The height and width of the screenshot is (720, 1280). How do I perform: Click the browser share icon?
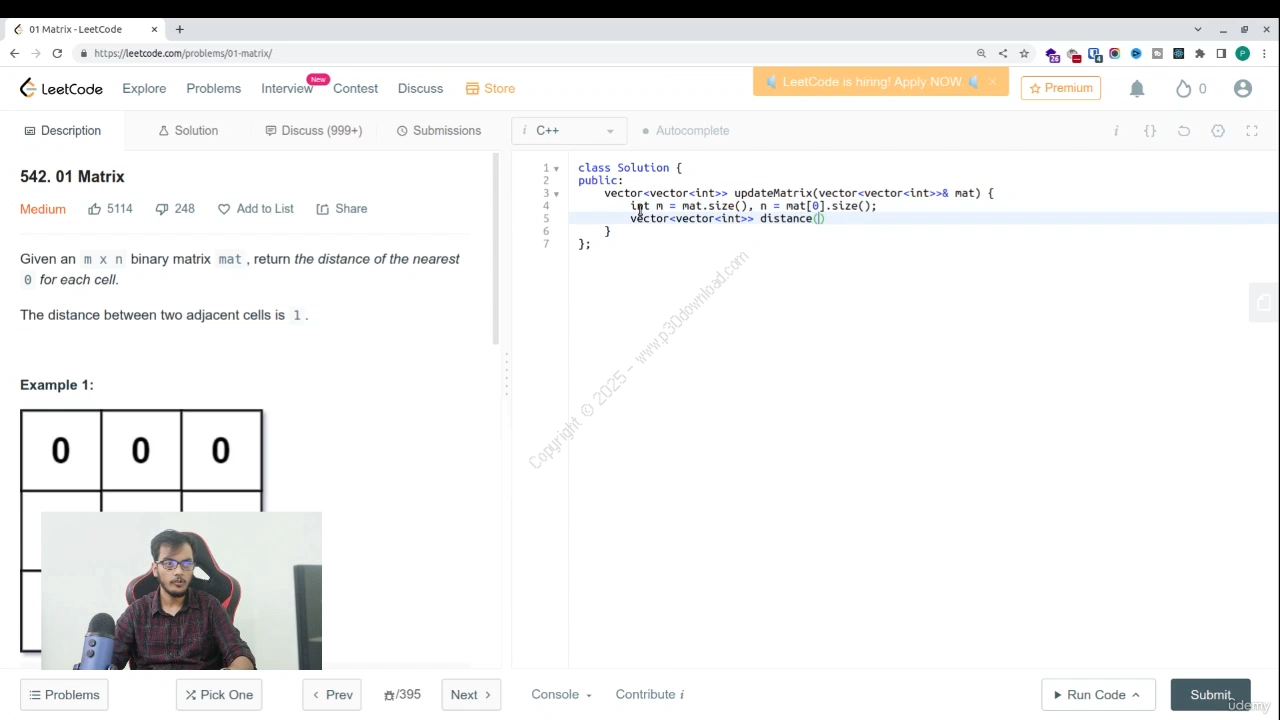[1003, 53]
